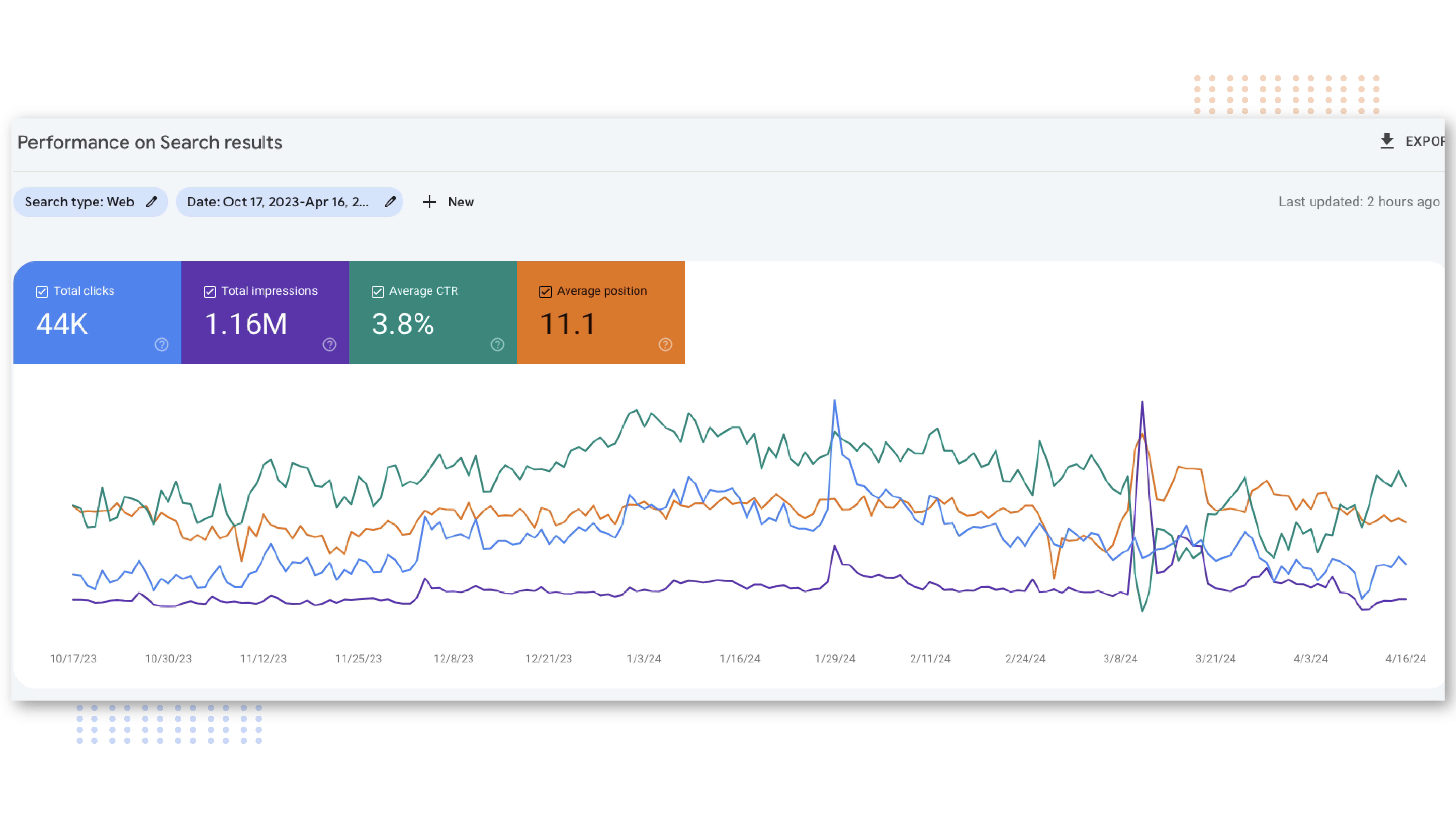
Task: Open the Search type: Web filter chip
Action: coord(91,202)
